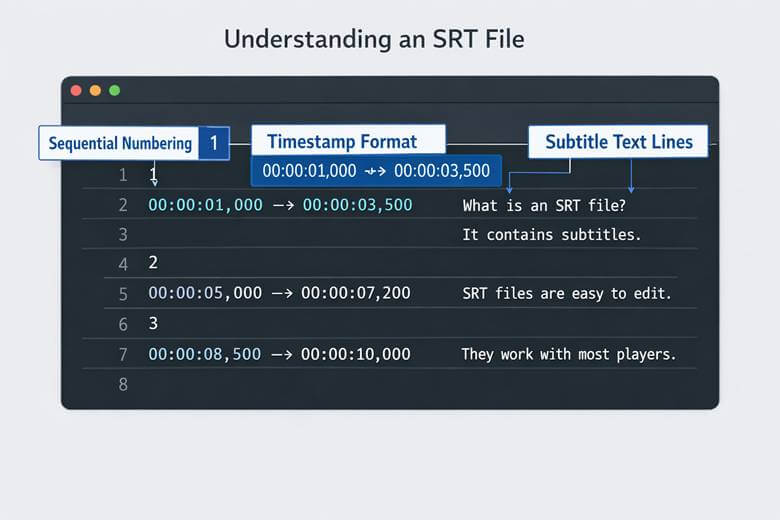Screen dimensions: 780x520
Task: Click the Subtitle Text Lines label
Action: [618, 141]
